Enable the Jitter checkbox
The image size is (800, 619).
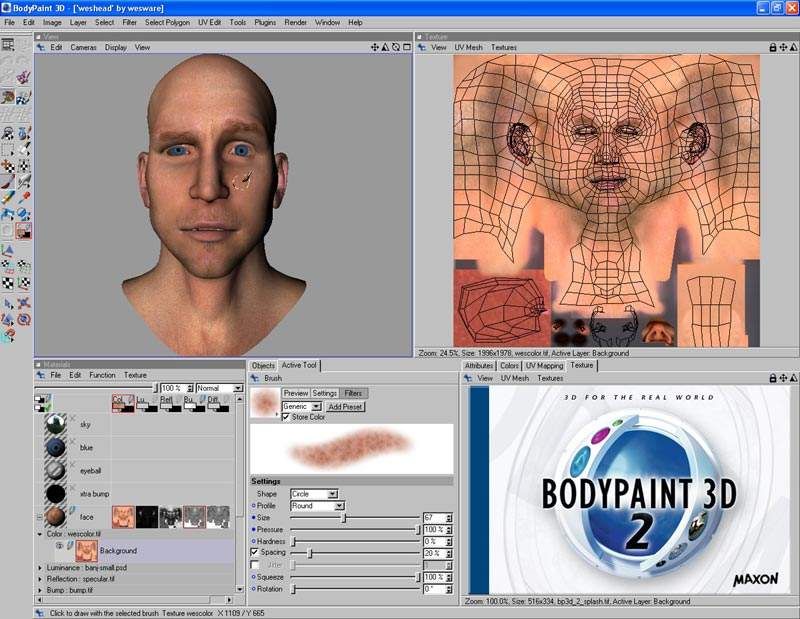255,565
